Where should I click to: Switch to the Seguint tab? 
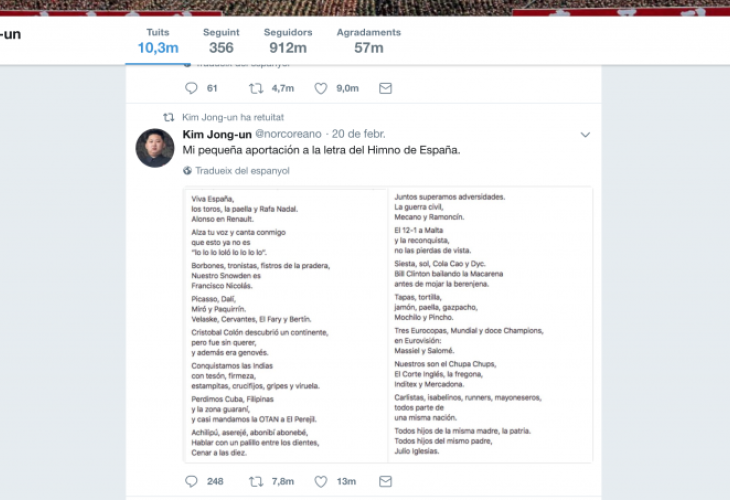(x=221, y=41)
